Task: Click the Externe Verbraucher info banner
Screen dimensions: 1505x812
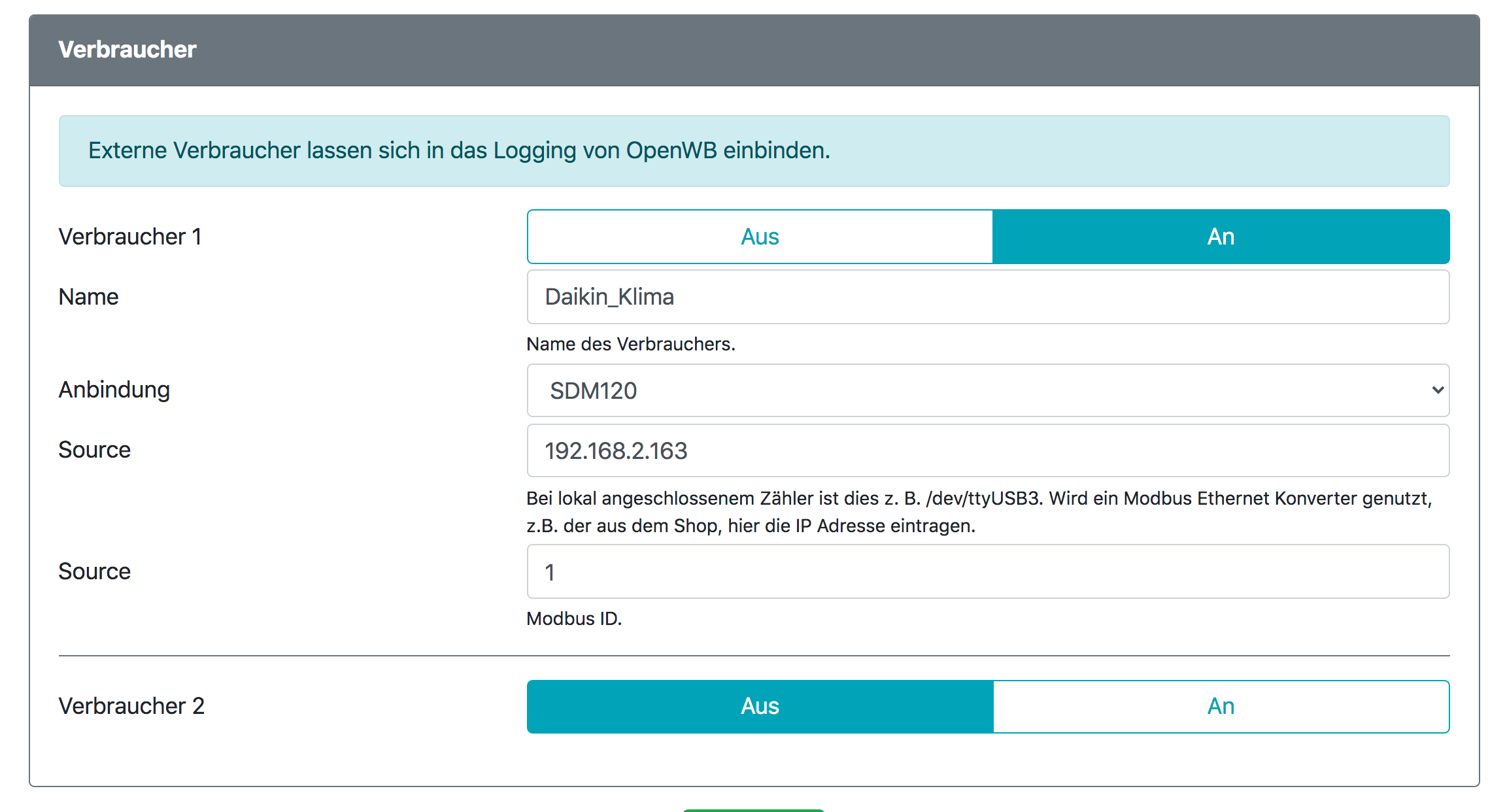Action: (x=753, y=151)
